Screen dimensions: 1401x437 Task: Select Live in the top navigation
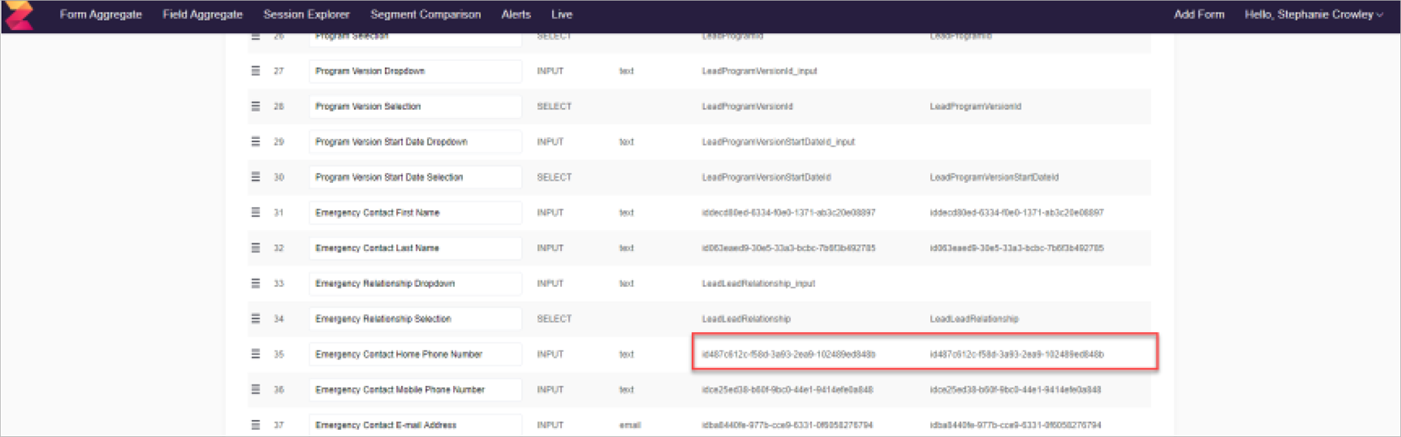[x=562, y=15]
